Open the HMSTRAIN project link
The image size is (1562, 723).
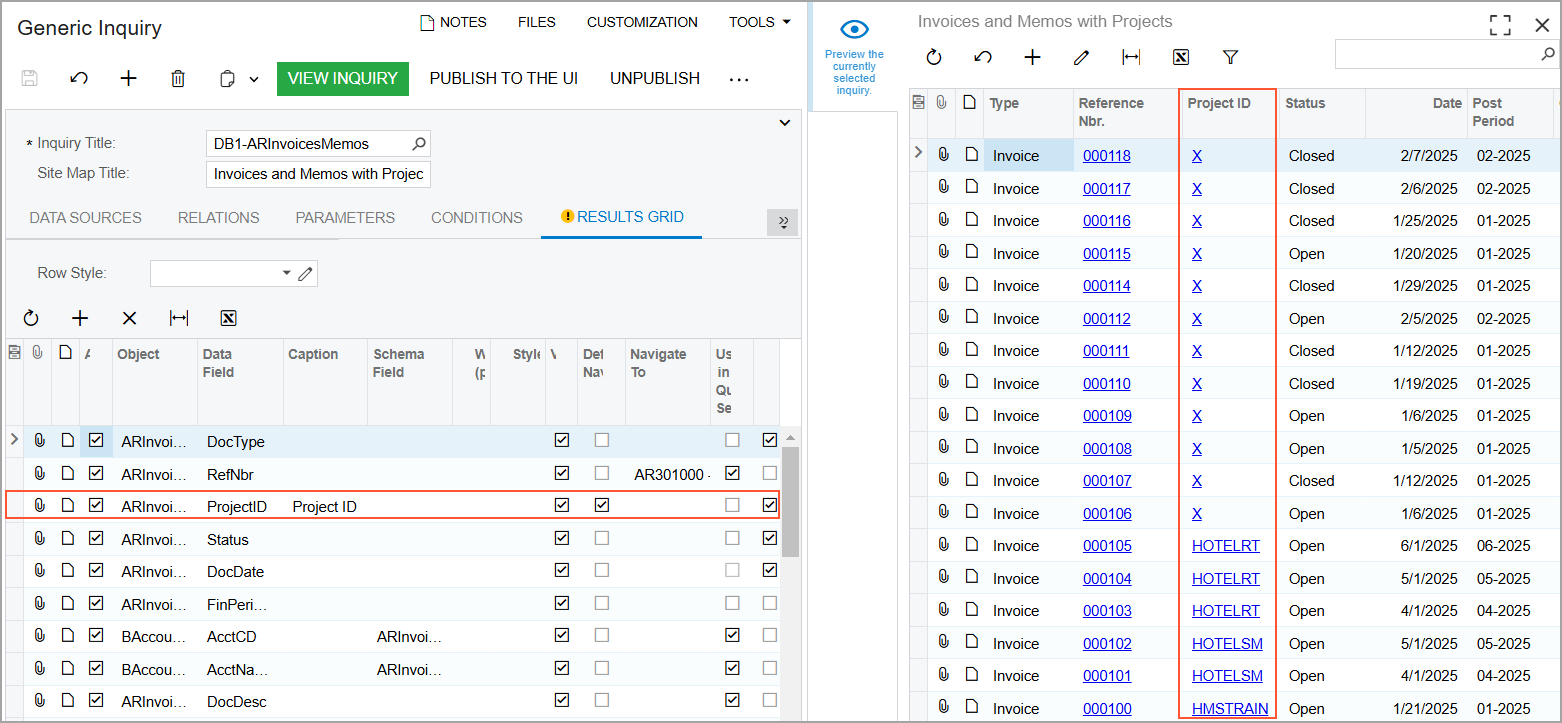tap(1229, 709)
